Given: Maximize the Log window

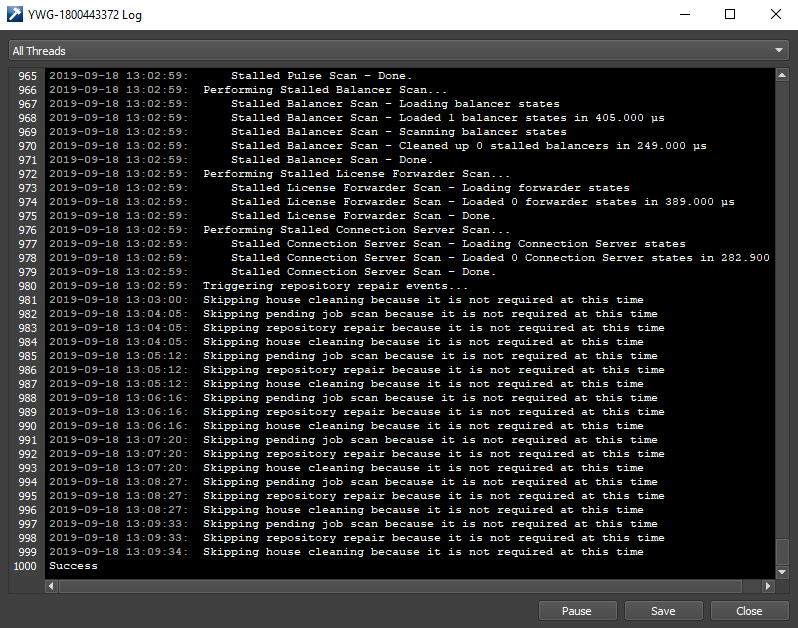Looking at the screenshot, I should 730,14.
